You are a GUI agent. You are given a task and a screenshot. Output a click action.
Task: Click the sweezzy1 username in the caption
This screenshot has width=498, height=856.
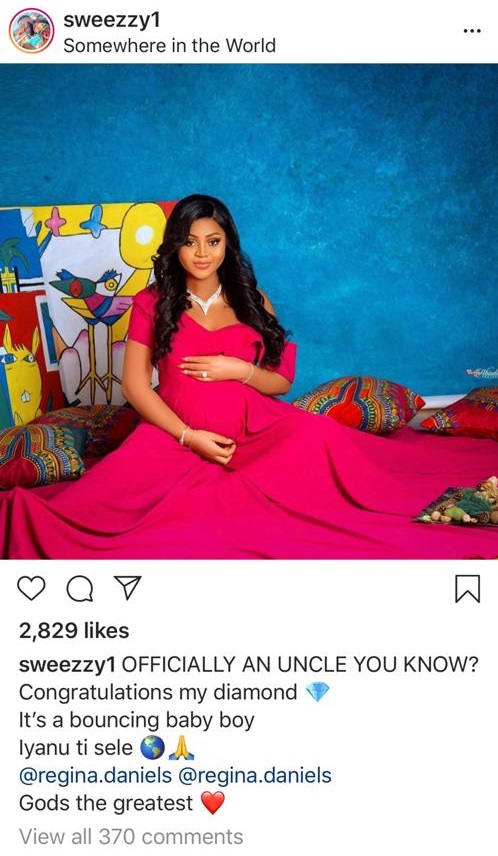tap(67, 664)
